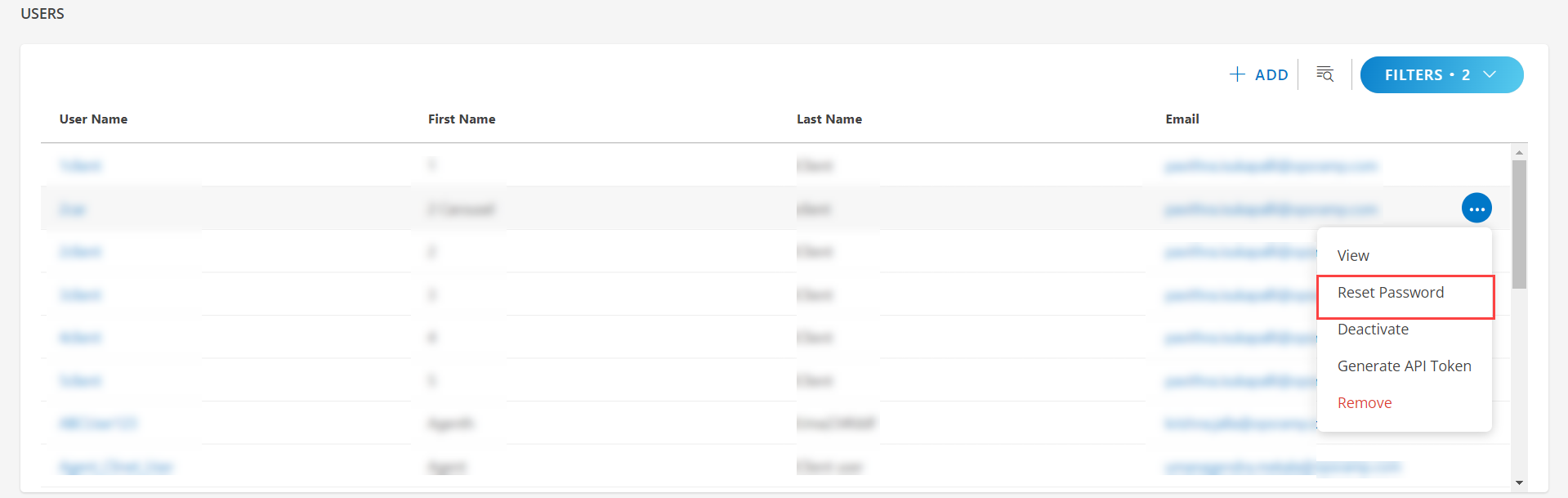
Task: Open the user name link in the top row
Action: [81, 165]
